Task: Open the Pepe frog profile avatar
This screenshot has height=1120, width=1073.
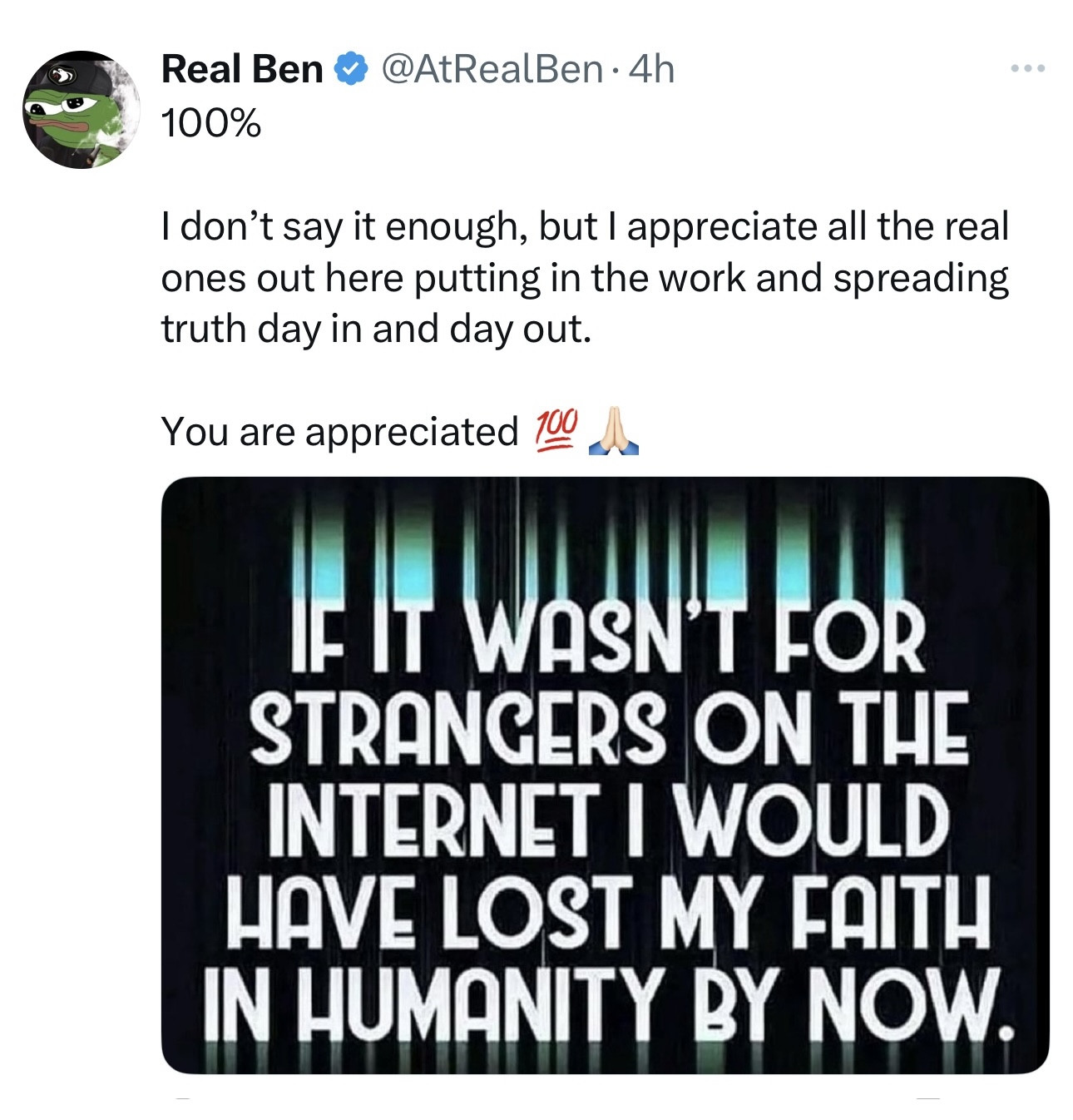Action: 81,110
